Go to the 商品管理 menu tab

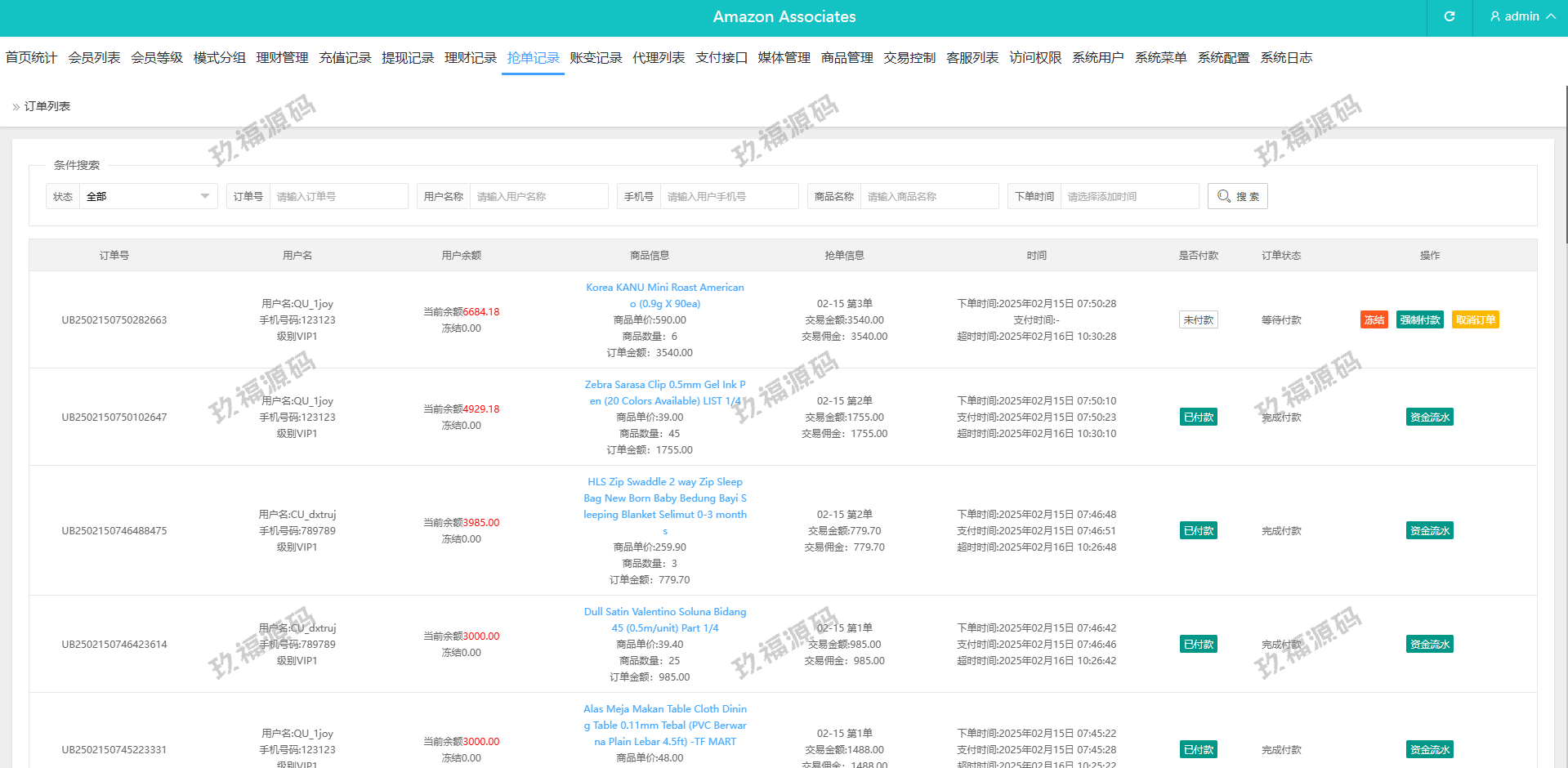point(847,57)
